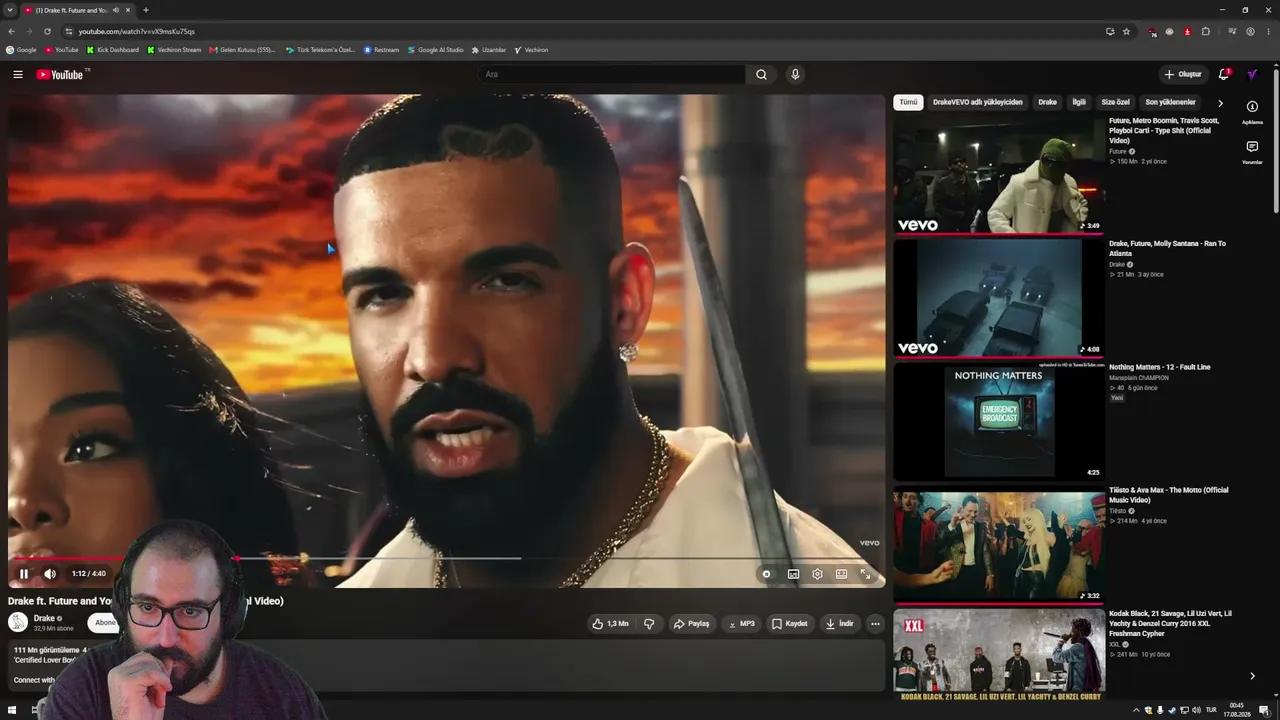Open the XXL Freshman Cypher video title

[1170, 623]
